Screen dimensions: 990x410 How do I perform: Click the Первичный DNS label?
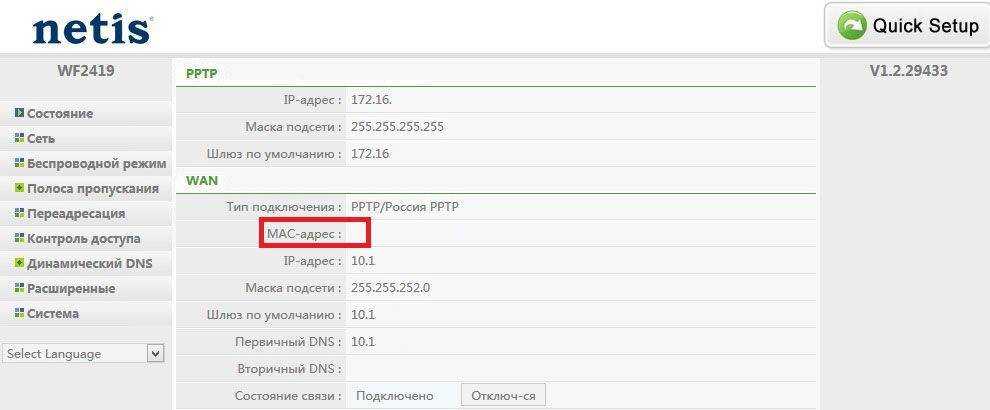pyautogui.click(x=289, y=342)
